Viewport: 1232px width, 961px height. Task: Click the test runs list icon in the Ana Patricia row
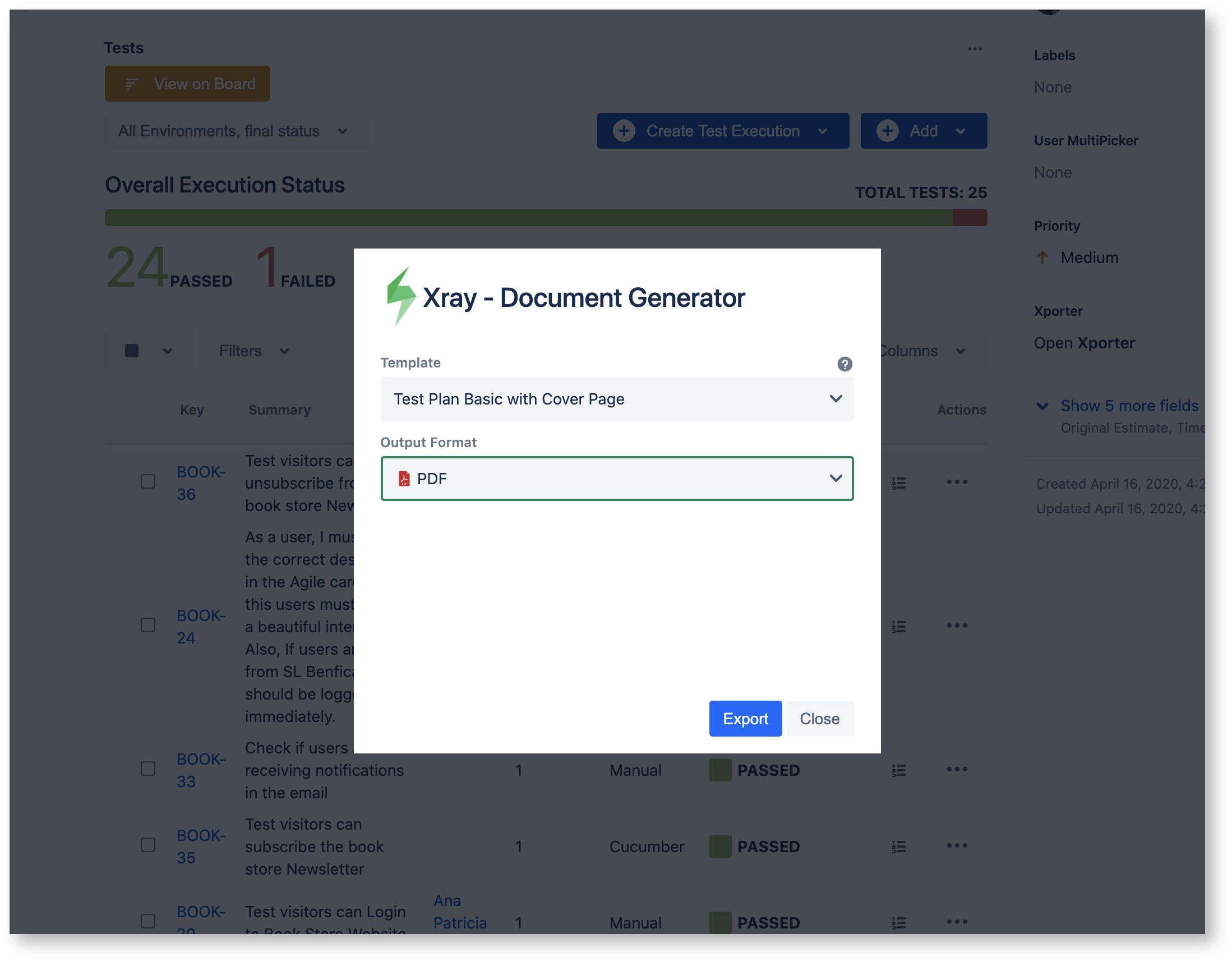pyautogui.click(x=898, y=923)
